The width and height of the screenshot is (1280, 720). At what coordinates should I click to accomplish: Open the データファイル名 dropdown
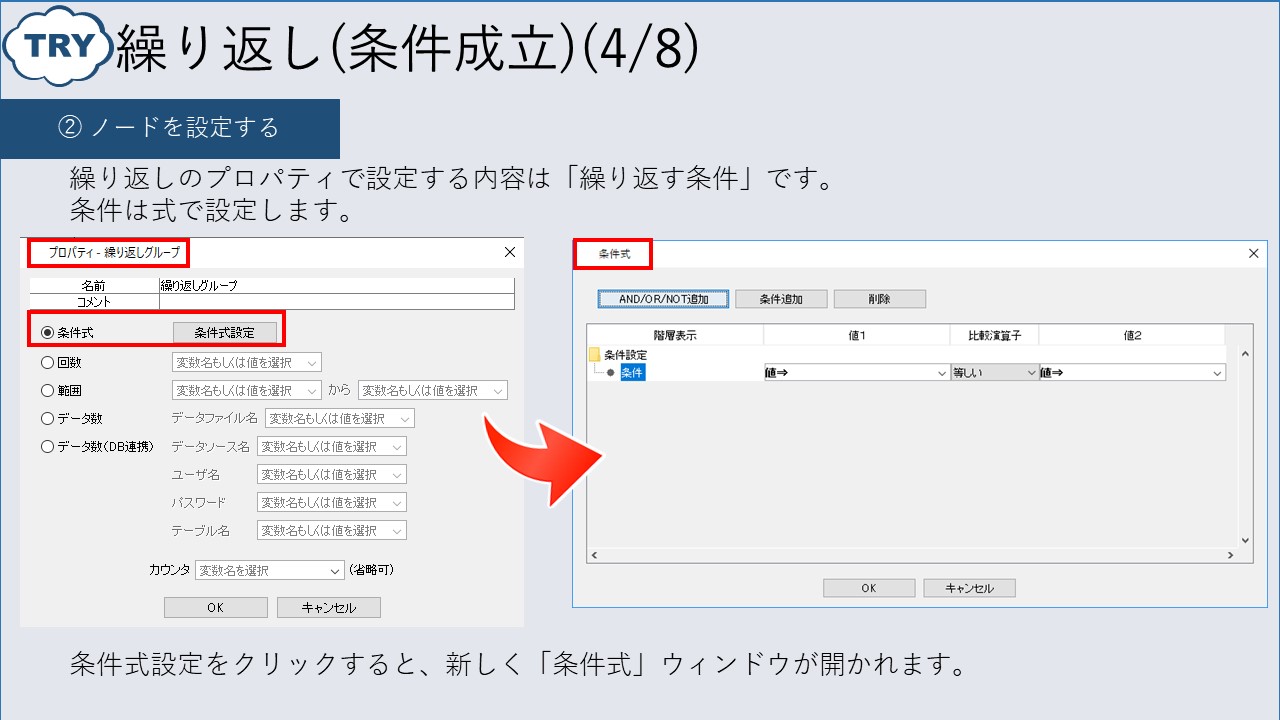[x=339, y=418]
